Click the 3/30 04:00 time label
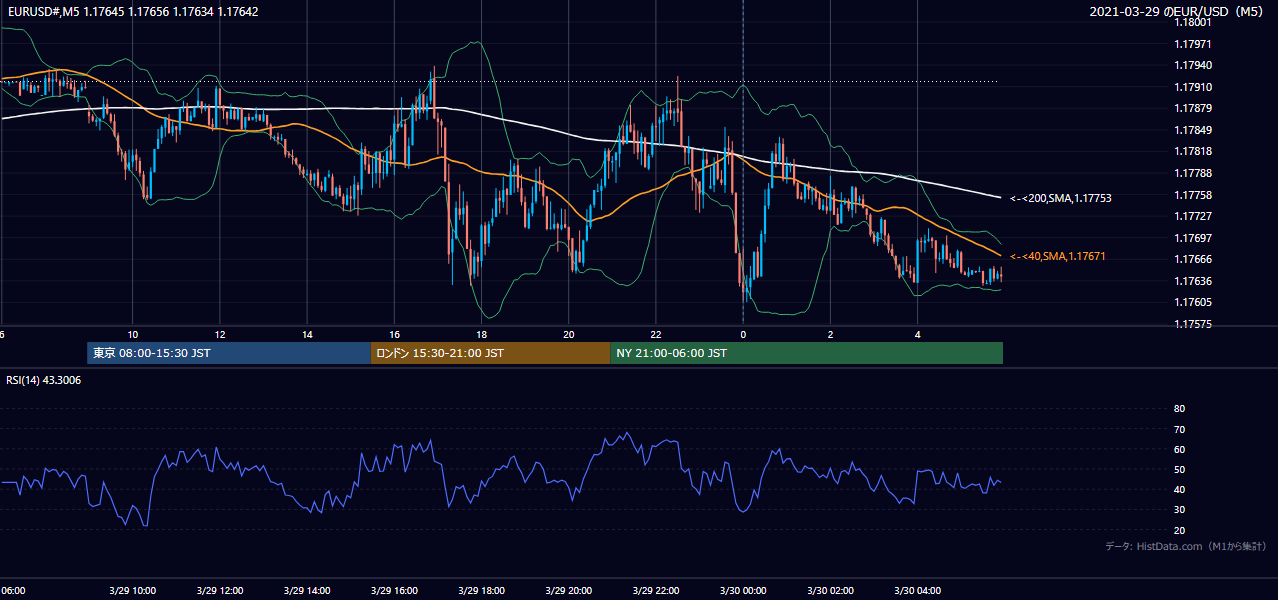Viewport: 1278px width, 600px height. click(917, 590)
